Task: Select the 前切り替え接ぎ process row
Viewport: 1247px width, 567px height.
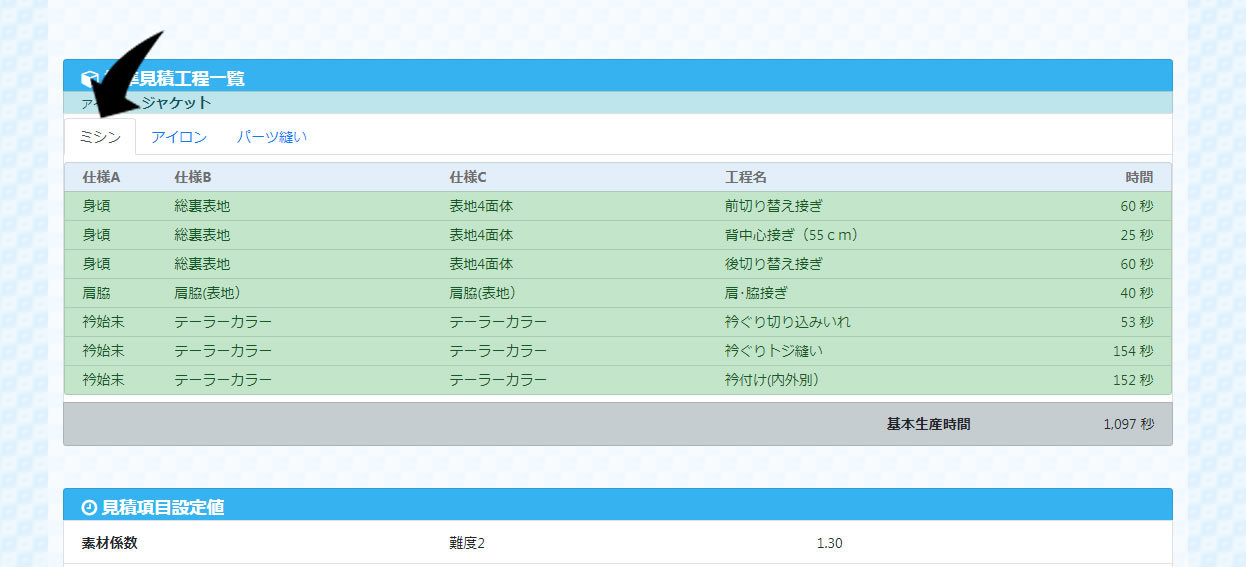Action: pos(774,206)
